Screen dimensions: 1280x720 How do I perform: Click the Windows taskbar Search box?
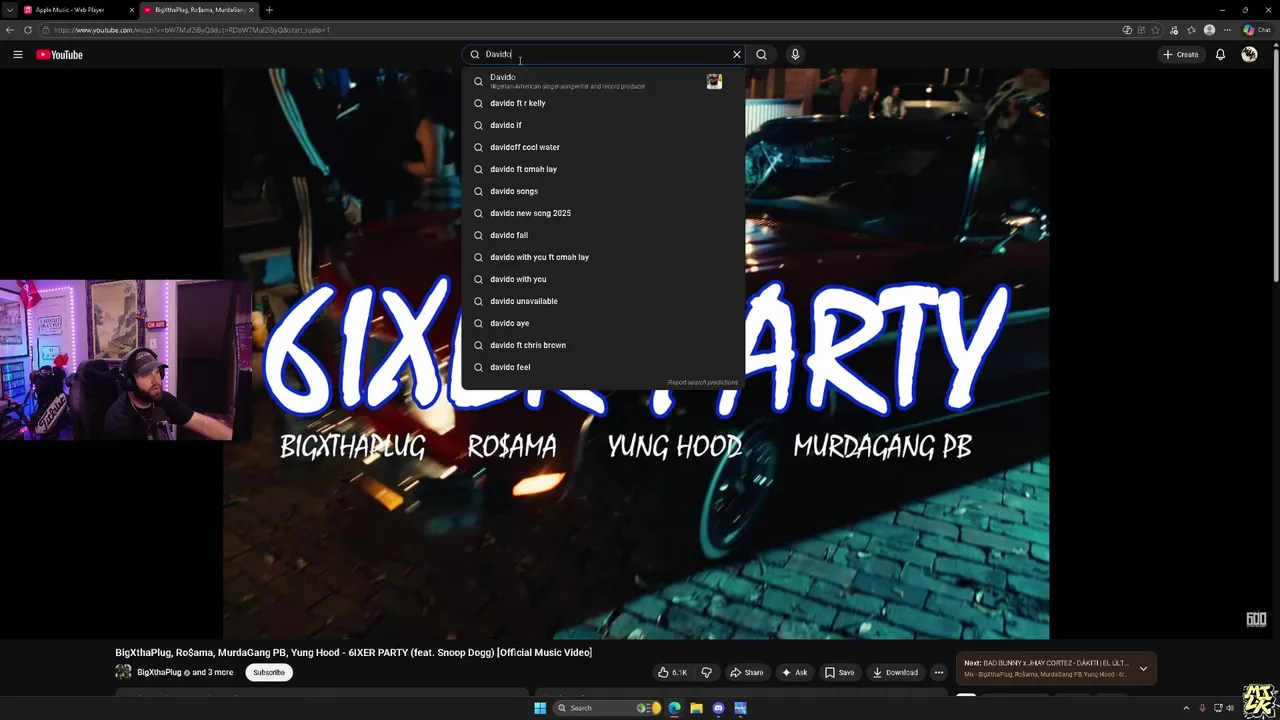[x=606, y=708]
